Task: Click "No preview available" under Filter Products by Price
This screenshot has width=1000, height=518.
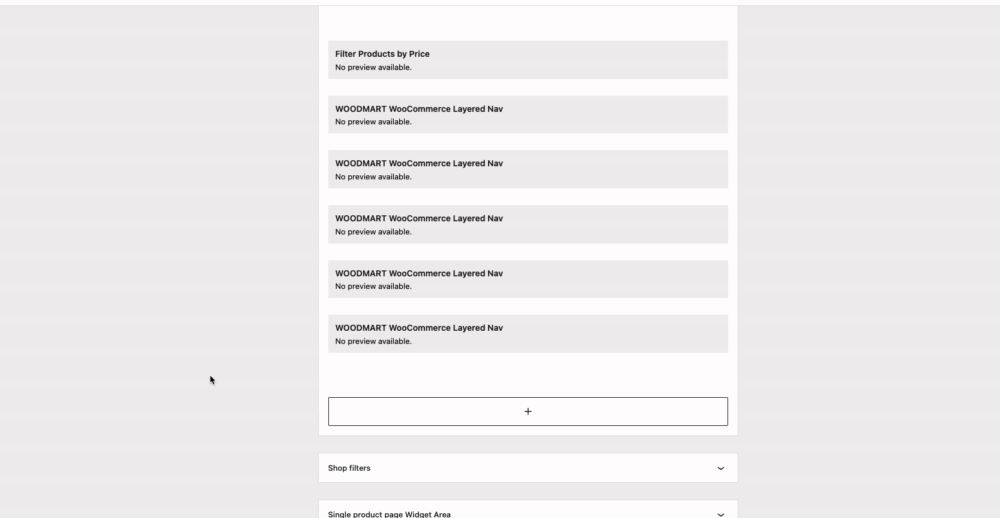Action: (373, 67)
